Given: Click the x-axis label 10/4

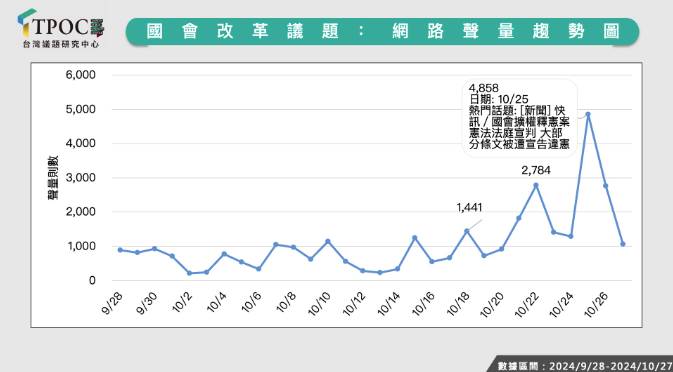Looking at the screenshot, I should 217,303.
